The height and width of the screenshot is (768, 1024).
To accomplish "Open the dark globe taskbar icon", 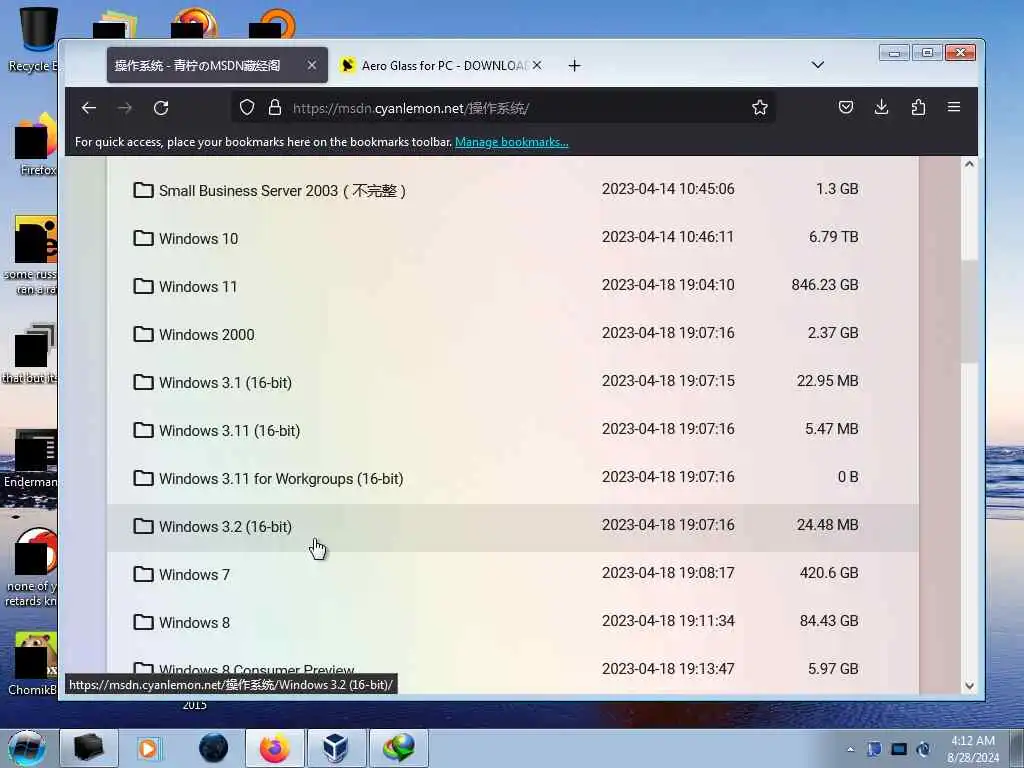I will pyautogui.click(x=213, y=748).
